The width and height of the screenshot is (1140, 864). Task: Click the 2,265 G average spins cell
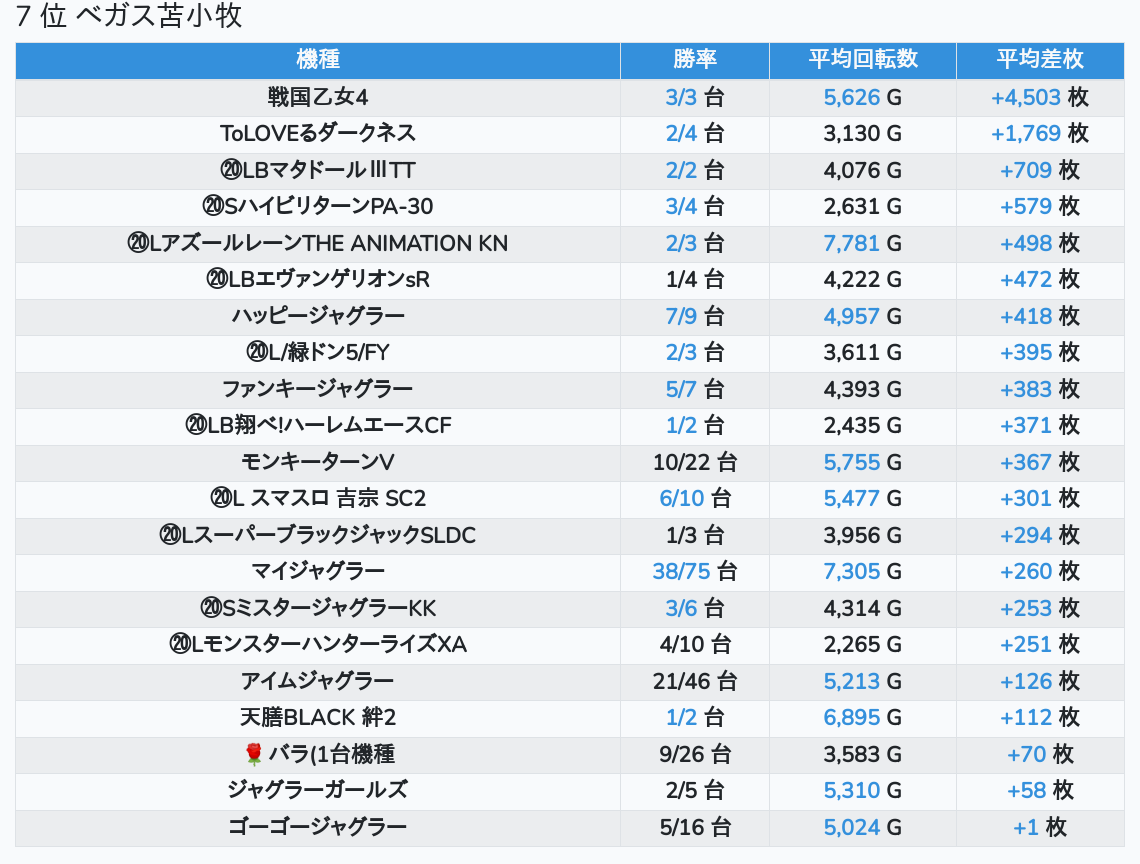coord(863,644)
